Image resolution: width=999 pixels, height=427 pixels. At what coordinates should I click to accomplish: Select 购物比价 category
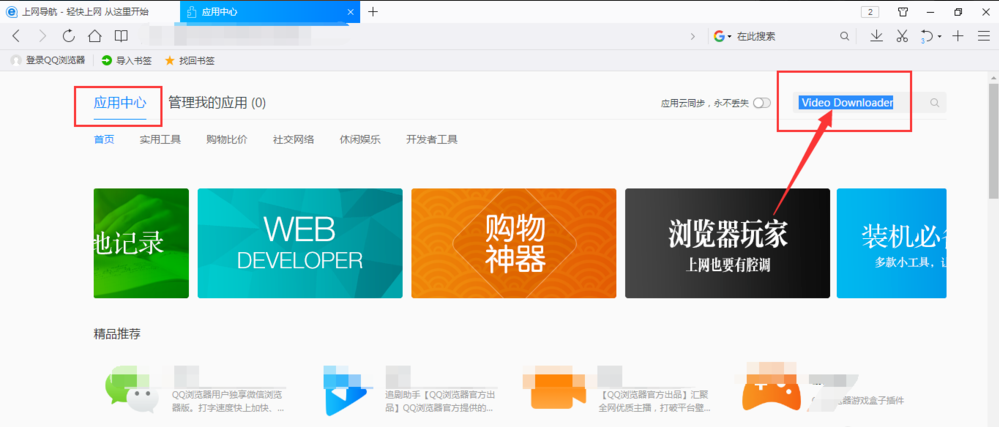pyautogui.click(x=227, y=140)
